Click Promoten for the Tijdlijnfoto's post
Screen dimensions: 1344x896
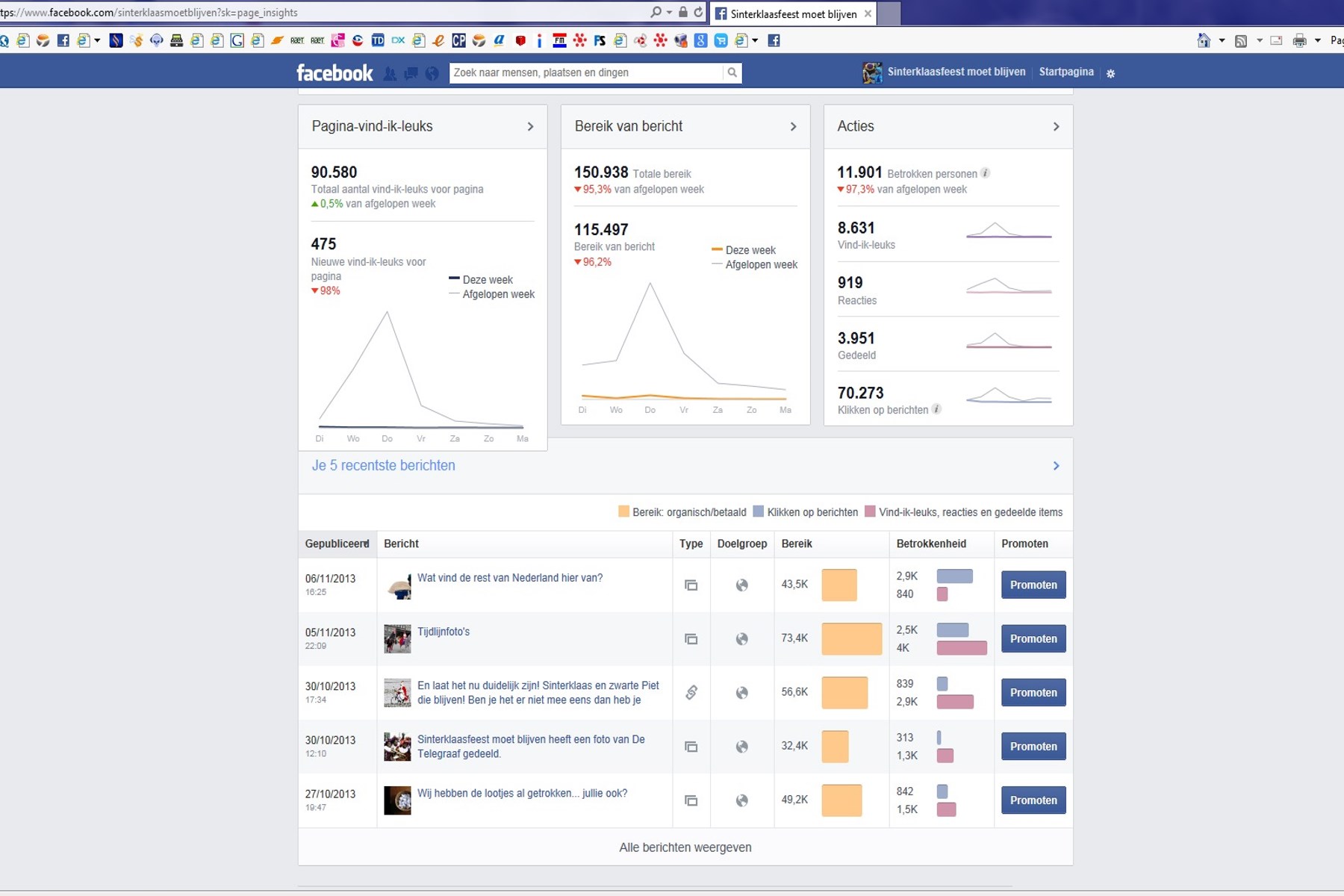click(1033, 638)
